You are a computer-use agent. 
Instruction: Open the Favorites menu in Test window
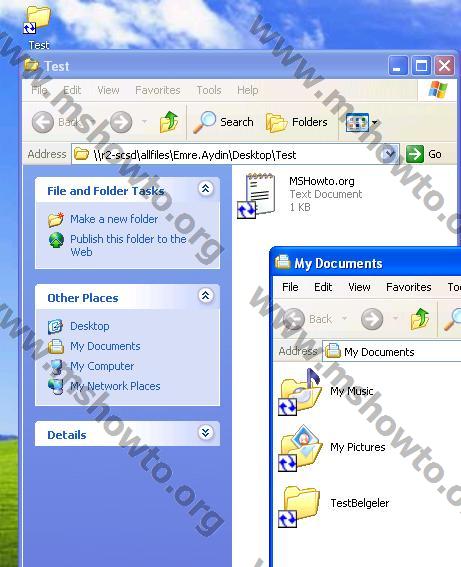tap(158, 90)
